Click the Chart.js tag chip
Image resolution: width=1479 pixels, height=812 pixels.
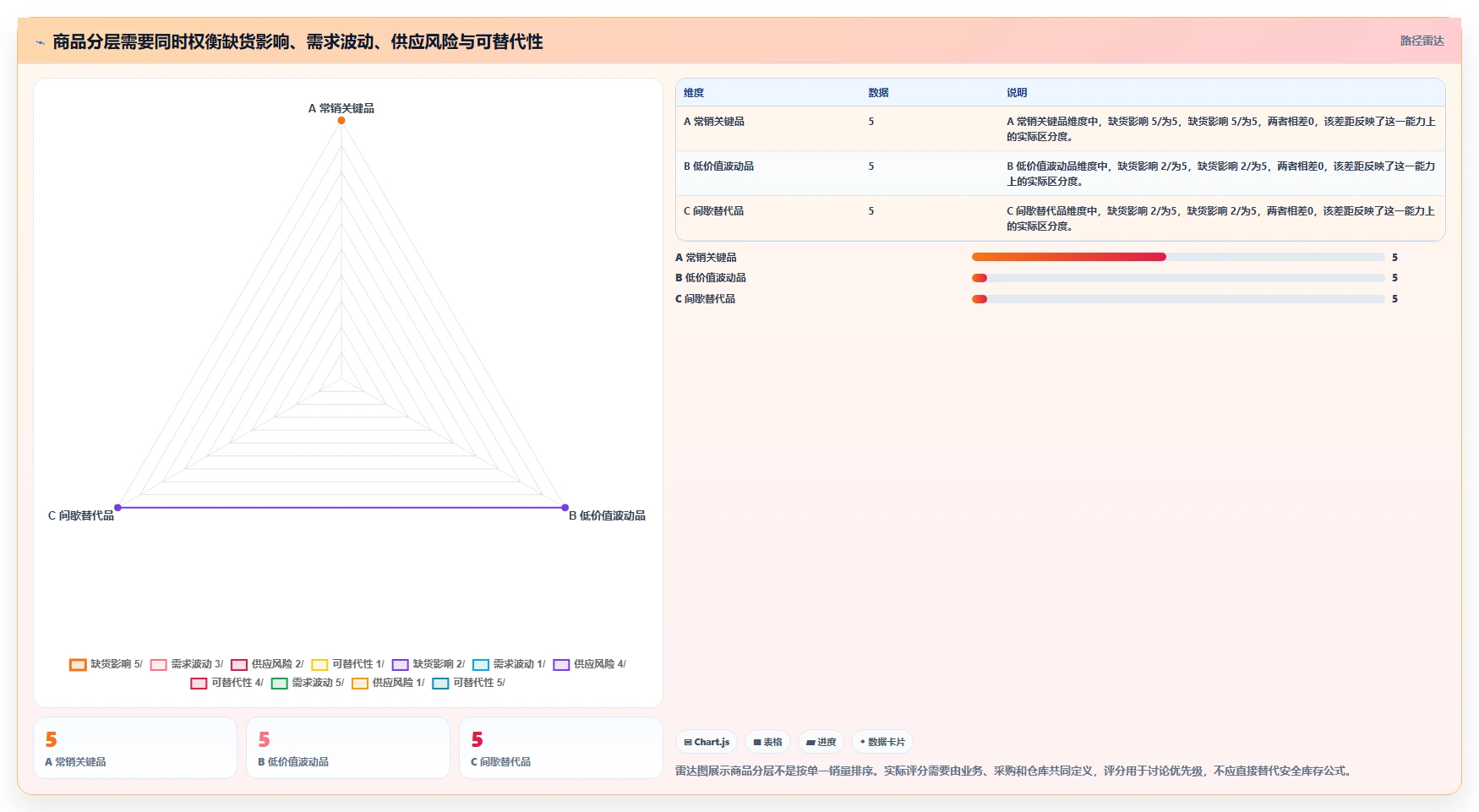click(707, 742)
